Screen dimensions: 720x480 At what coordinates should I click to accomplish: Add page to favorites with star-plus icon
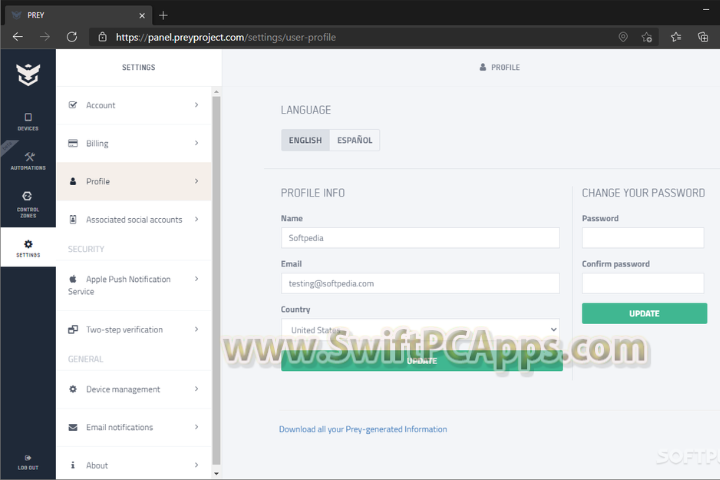tap(647, 37)
